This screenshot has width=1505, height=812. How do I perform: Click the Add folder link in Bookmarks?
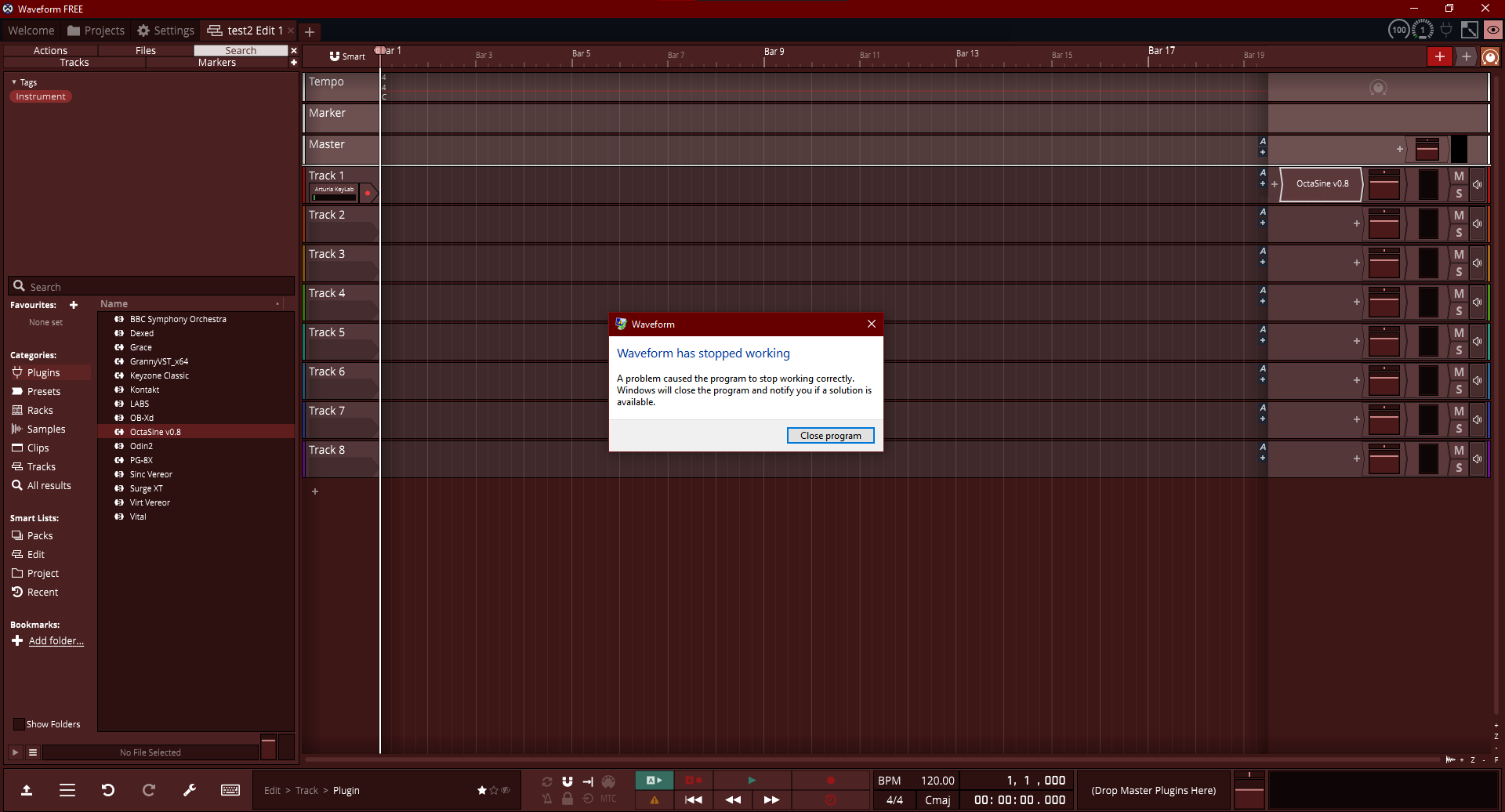point(55,640)
